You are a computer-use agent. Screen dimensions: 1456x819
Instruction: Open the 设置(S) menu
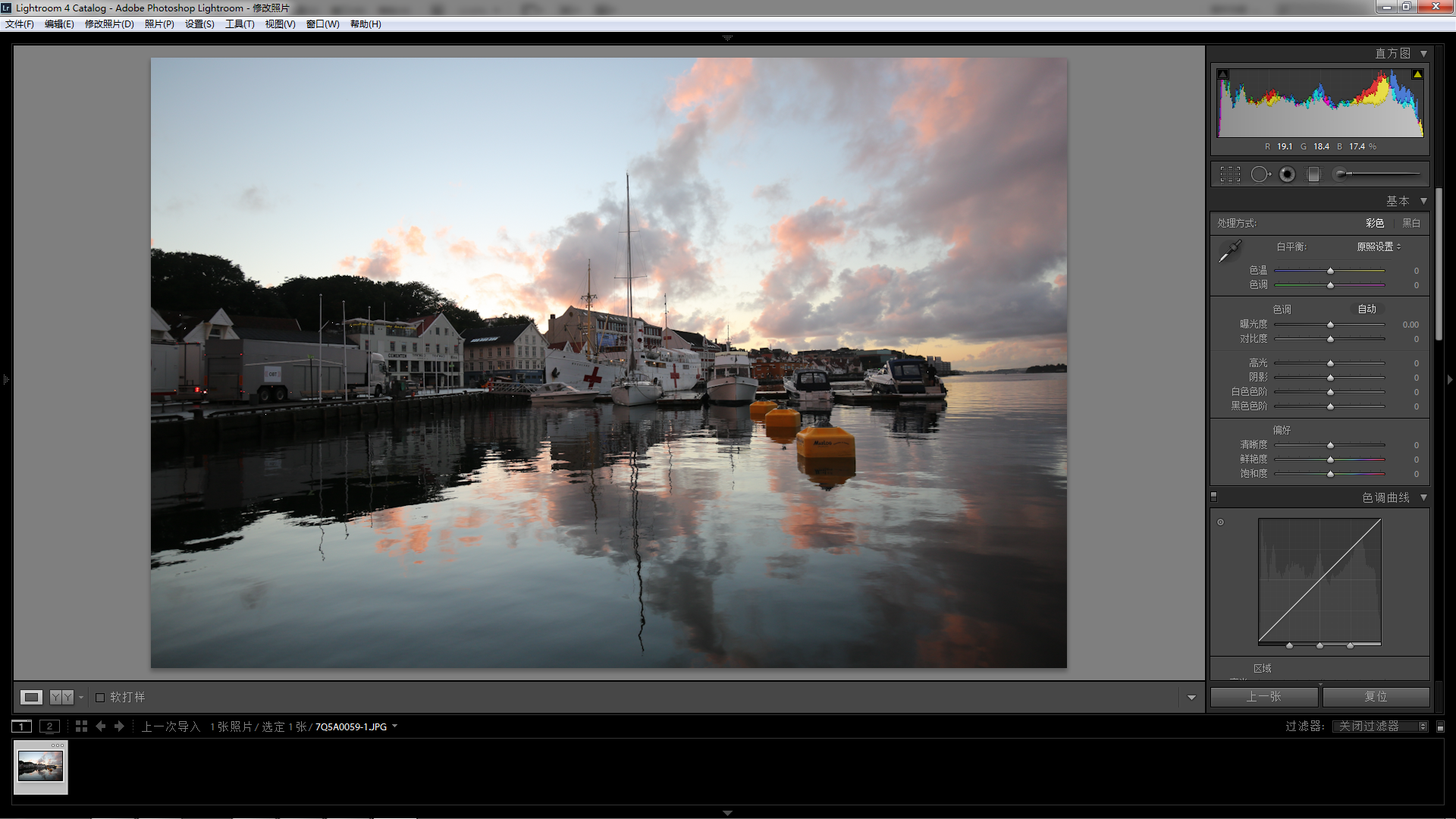coord(199,24)
